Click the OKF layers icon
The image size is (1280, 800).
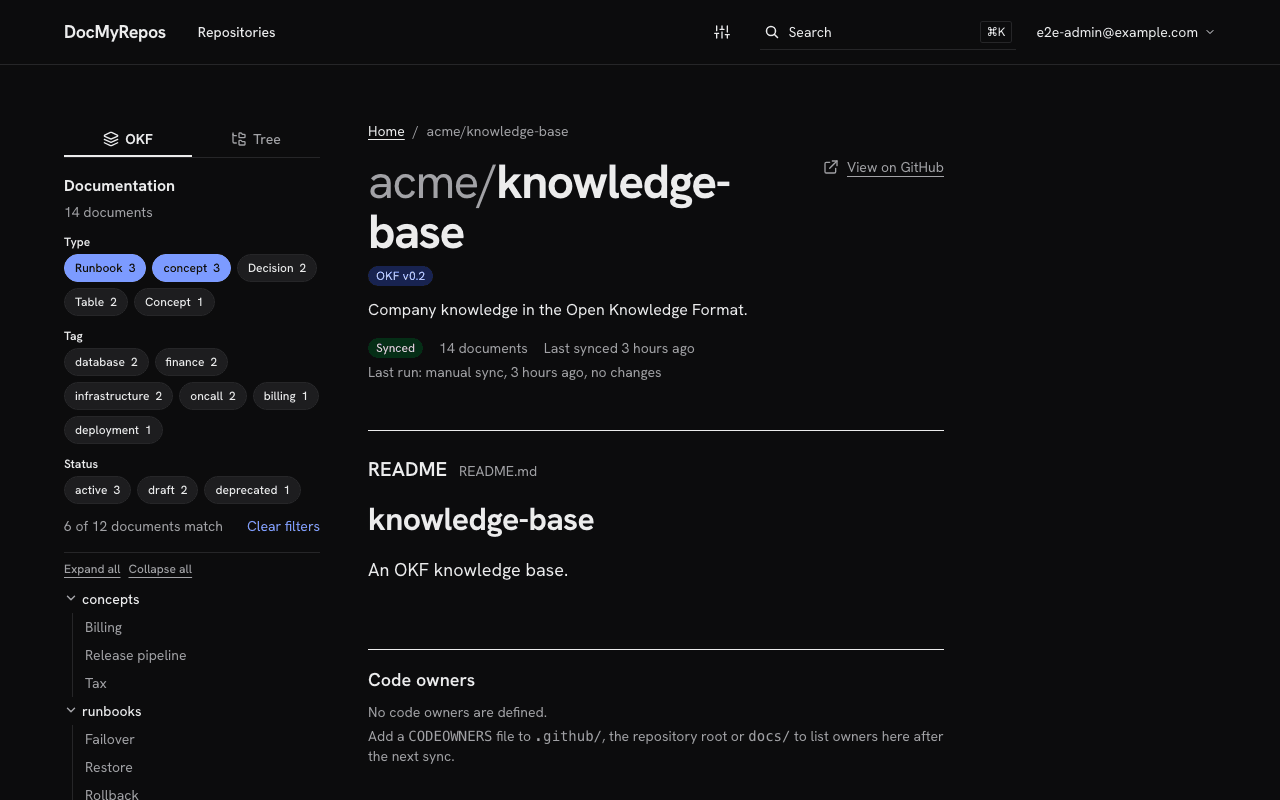tap(111, 139)
